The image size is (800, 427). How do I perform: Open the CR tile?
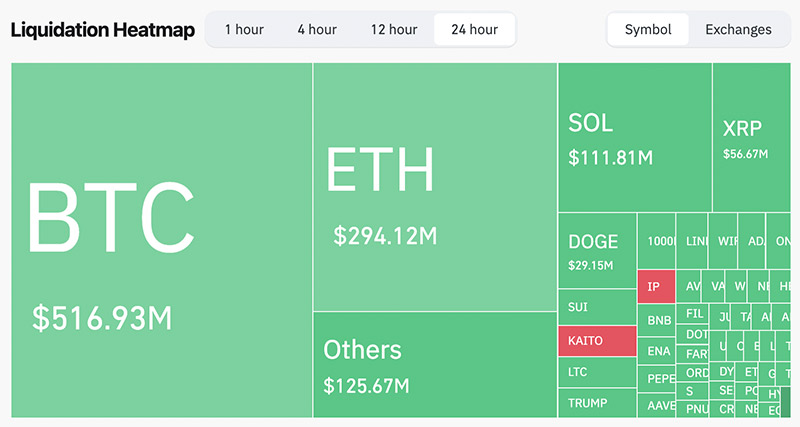pyautogui.click(x=722, y=409)
